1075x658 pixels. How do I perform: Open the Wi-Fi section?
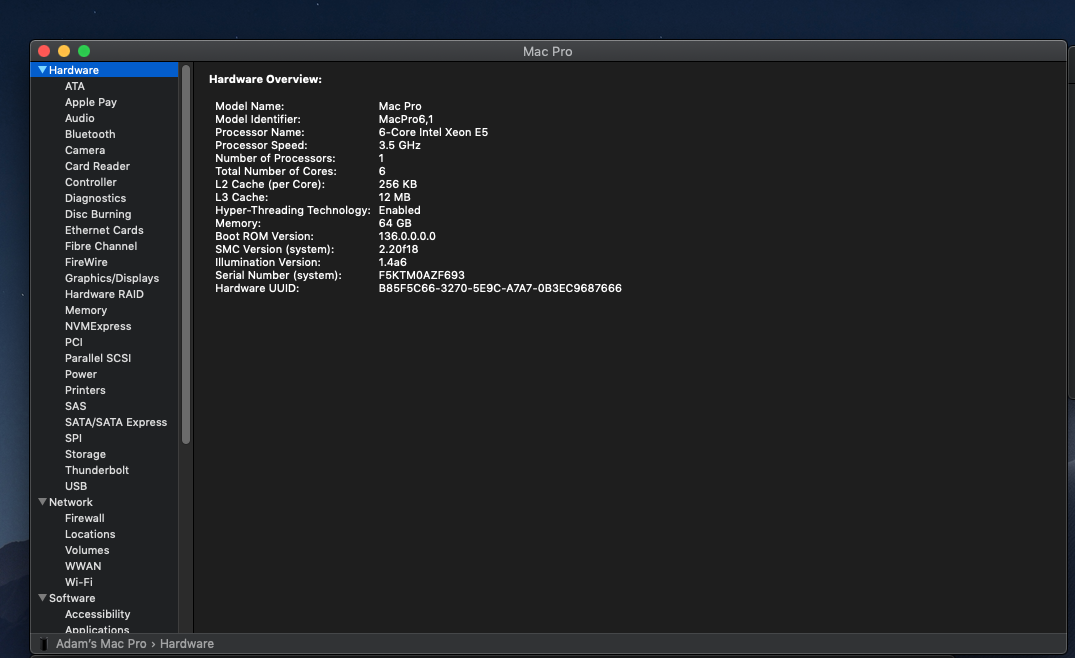click(79, 582)
